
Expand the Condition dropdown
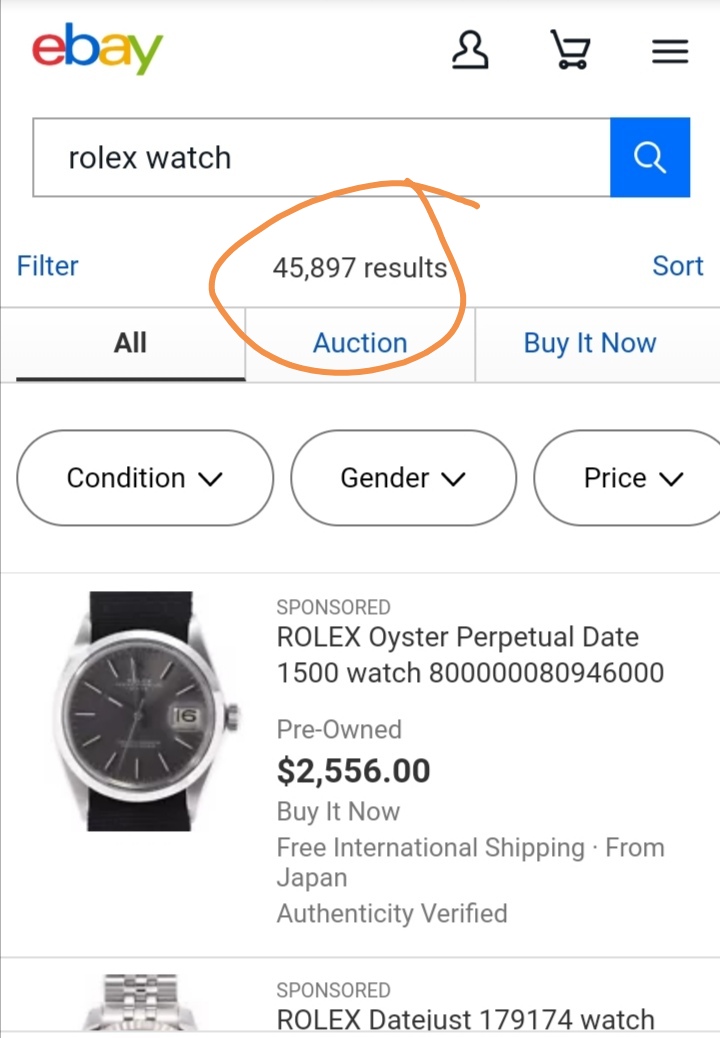click(x=145, y=478)
